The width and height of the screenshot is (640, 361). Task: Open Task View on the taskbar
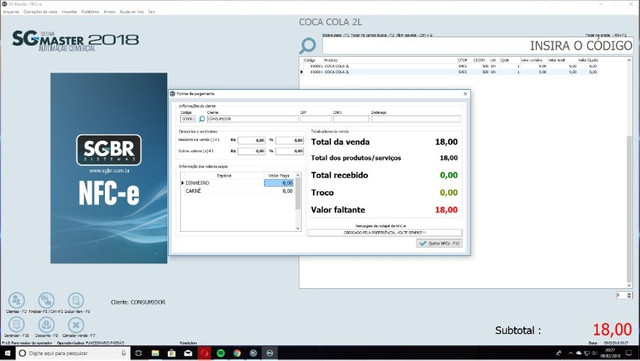[x=138, y=353]
